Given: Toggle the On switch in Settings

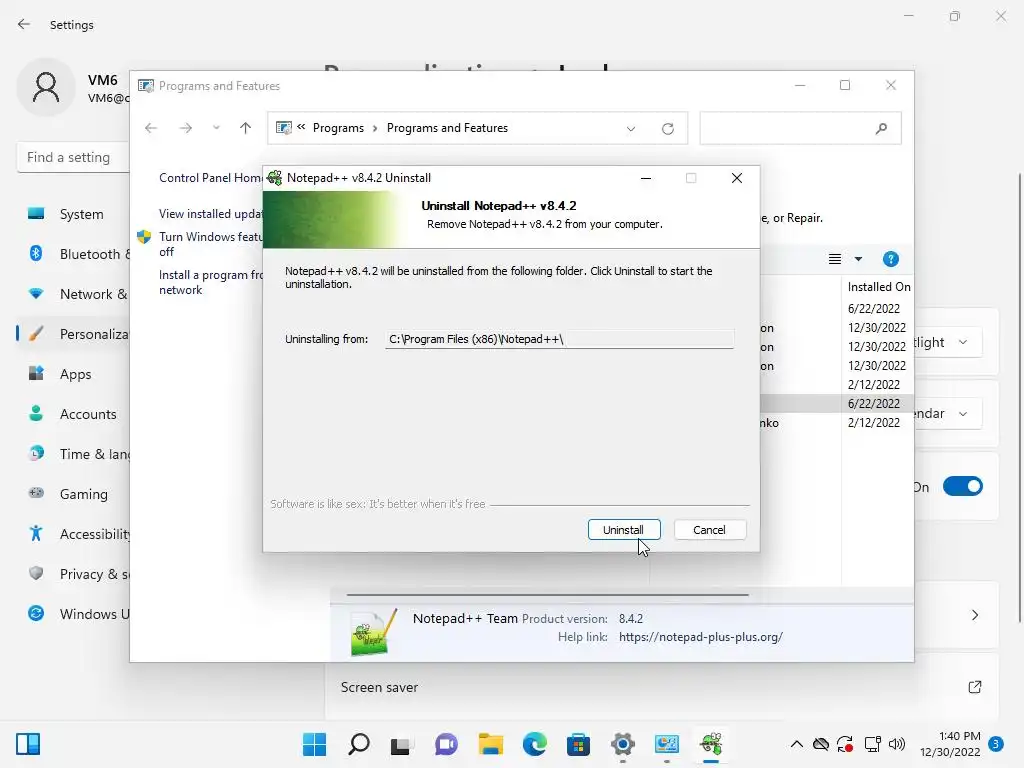Looking at the screenshot, I should pyautogui.click(x=963, y=487).
